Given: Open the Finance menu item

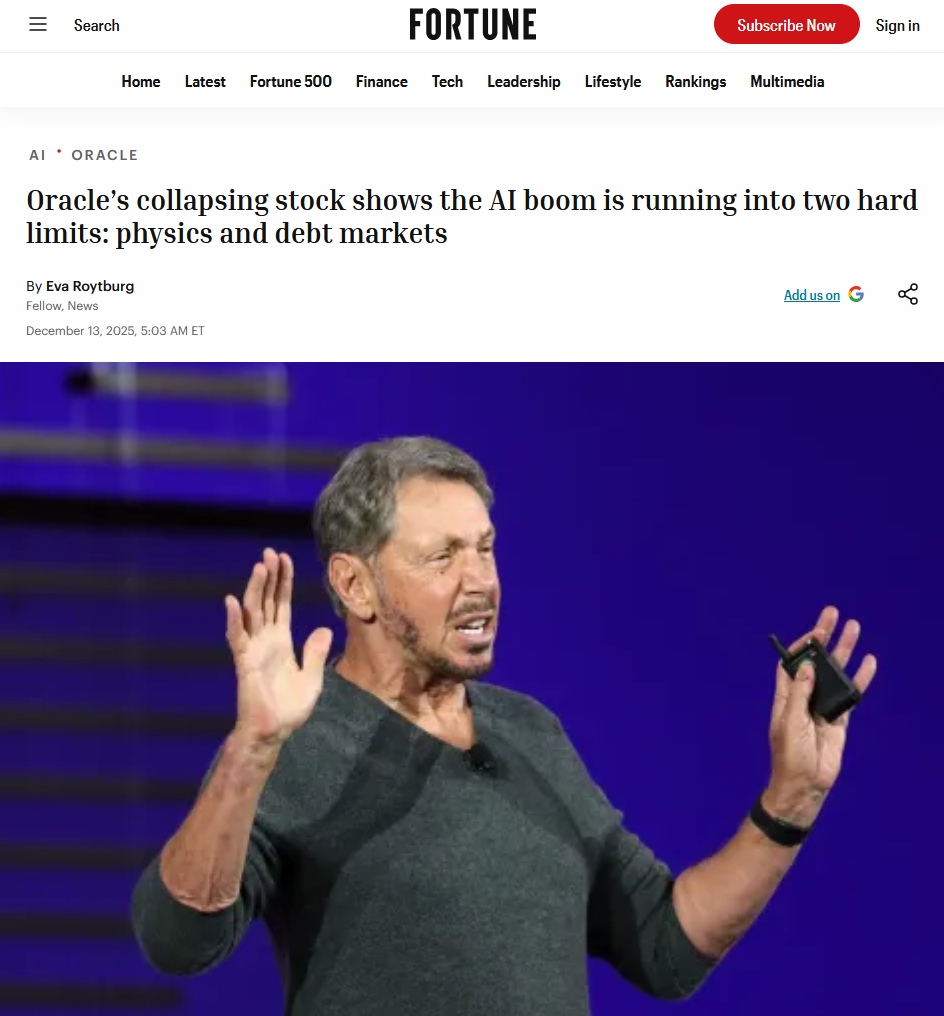Looking at the screenshot, I should [382, 82].
